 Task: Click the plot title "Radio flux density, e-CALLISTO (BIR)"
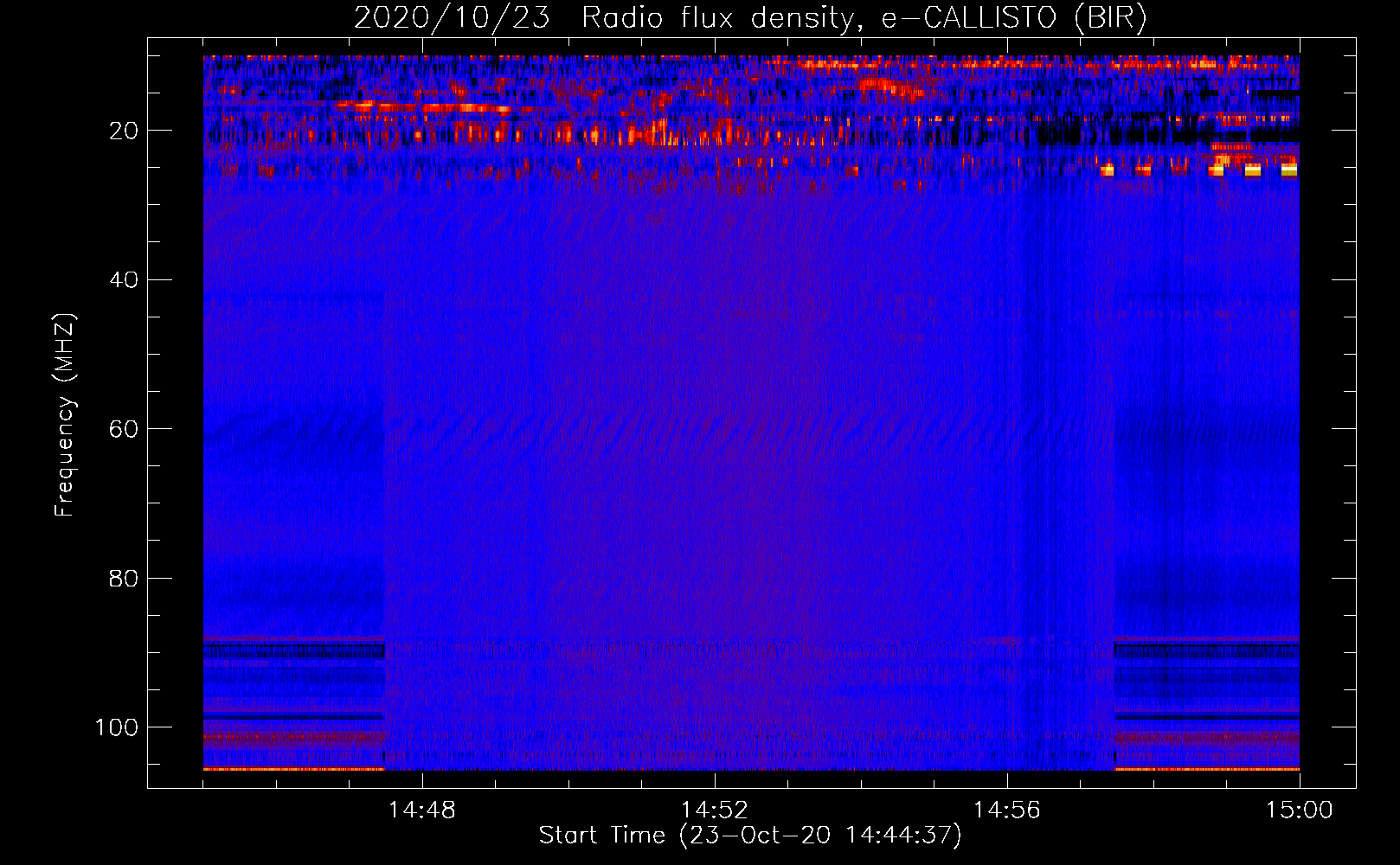864,18
